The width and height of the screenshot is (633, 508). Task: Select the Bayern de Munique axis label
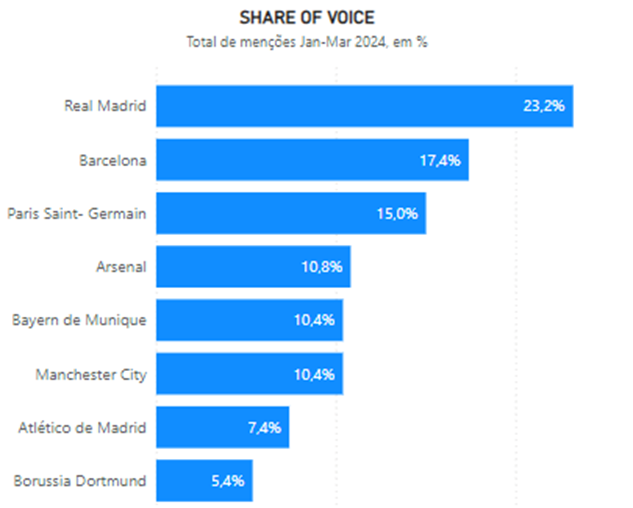pos(80,321)
